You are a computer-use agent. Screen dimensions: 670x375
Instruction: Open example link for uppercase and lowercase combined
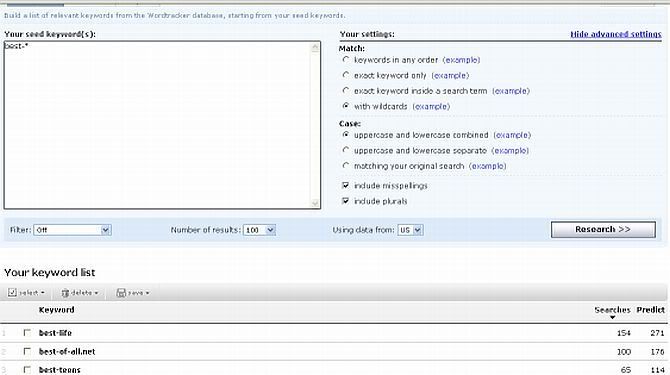512,135
